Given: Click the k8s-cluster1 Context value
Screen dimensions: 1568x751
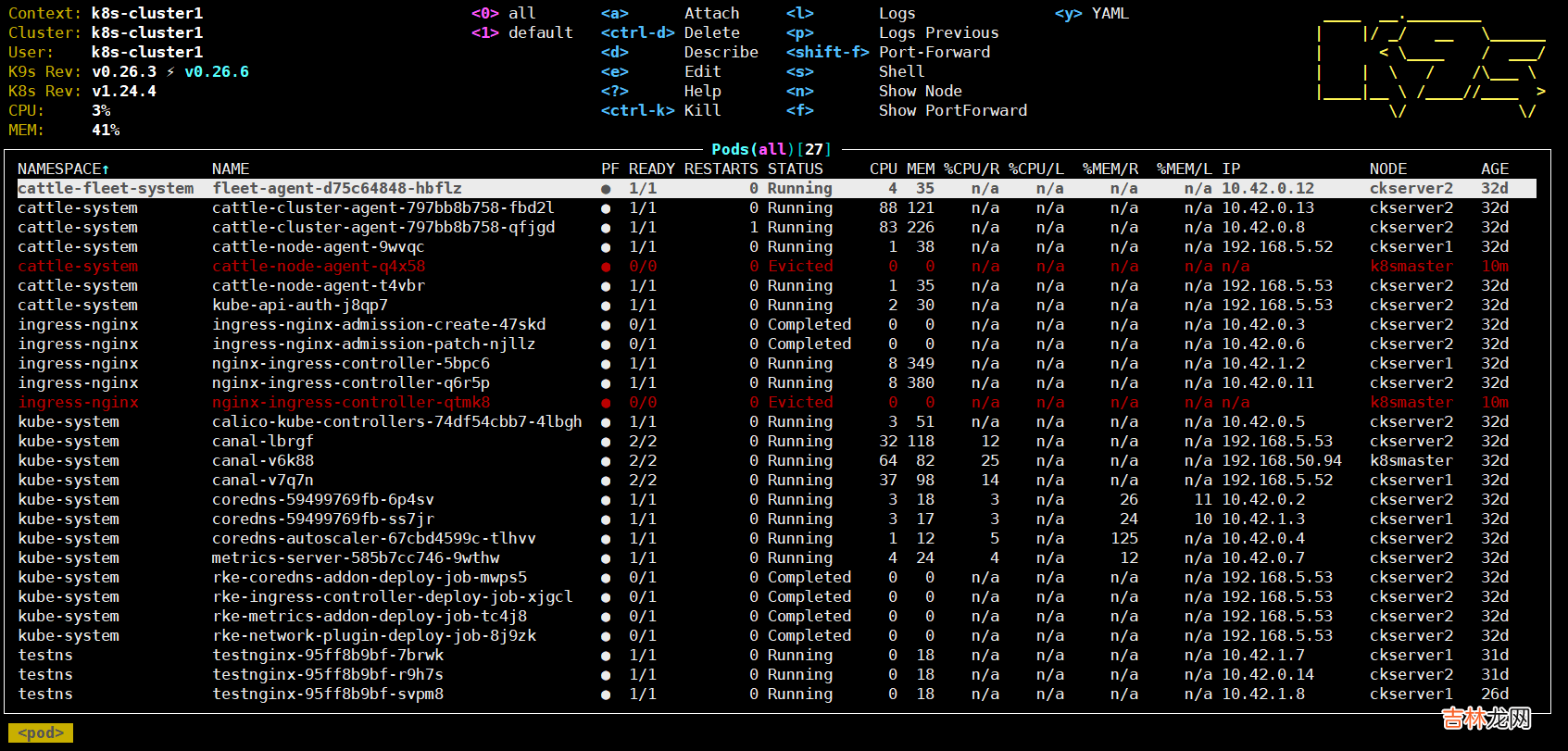Looking at the screenshot, I should coord(147,13).
